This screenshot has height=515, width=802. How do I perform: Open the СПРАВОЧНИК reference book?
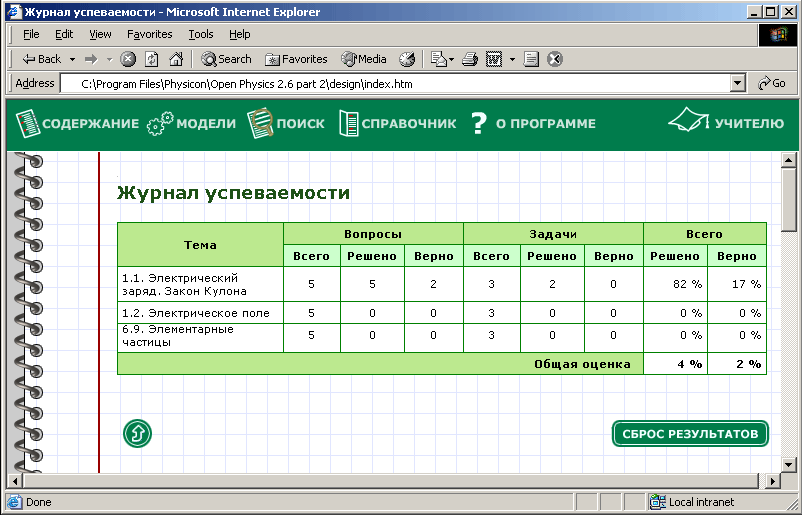coord(397,124)
